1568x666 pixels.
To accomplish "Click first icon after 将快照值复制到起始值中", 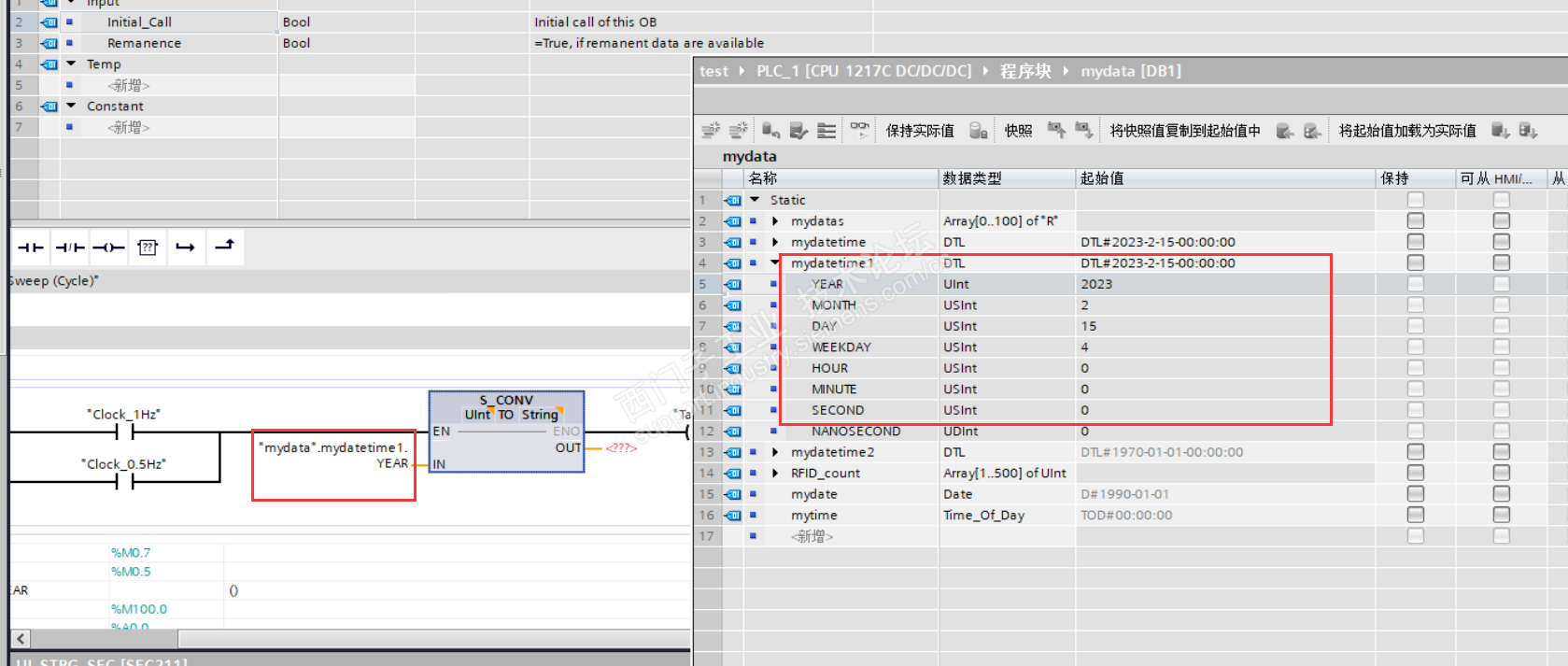I will 1285,131.
